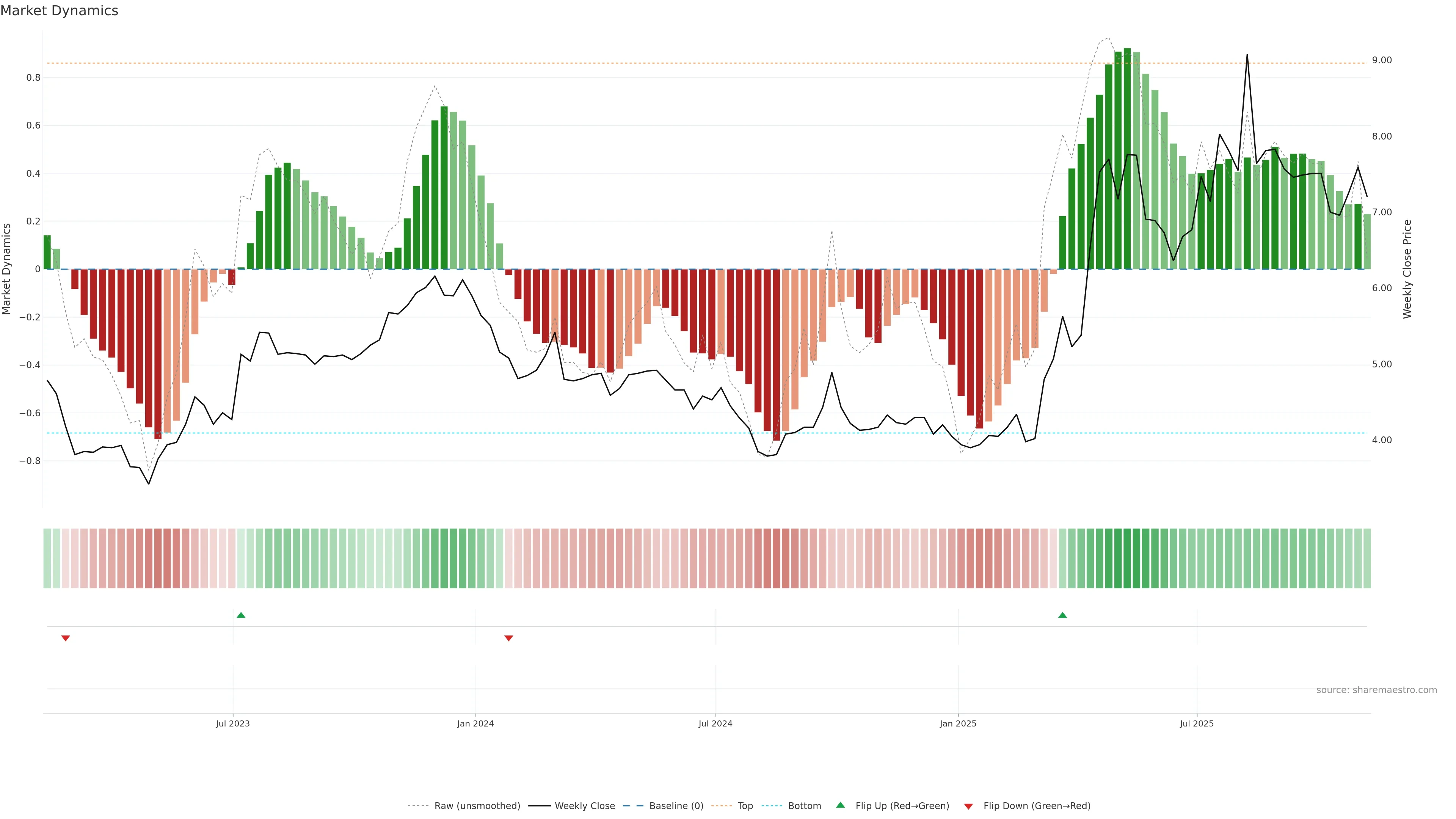The width and height of the screenshot is (1456, 819).
Task: Click the Jul 2023 x-axis label
Action: (232, 723)
